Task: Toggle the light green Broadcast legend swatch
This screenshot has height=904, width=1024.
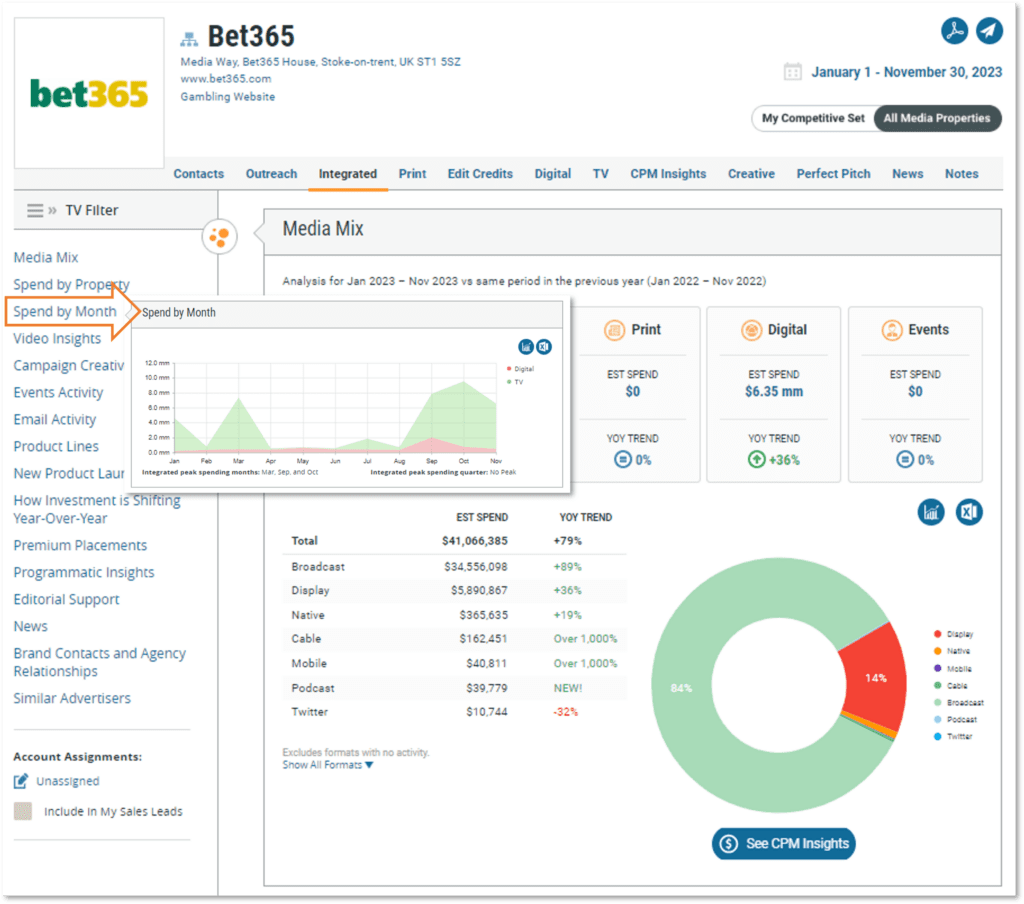Action: (938, 702)
